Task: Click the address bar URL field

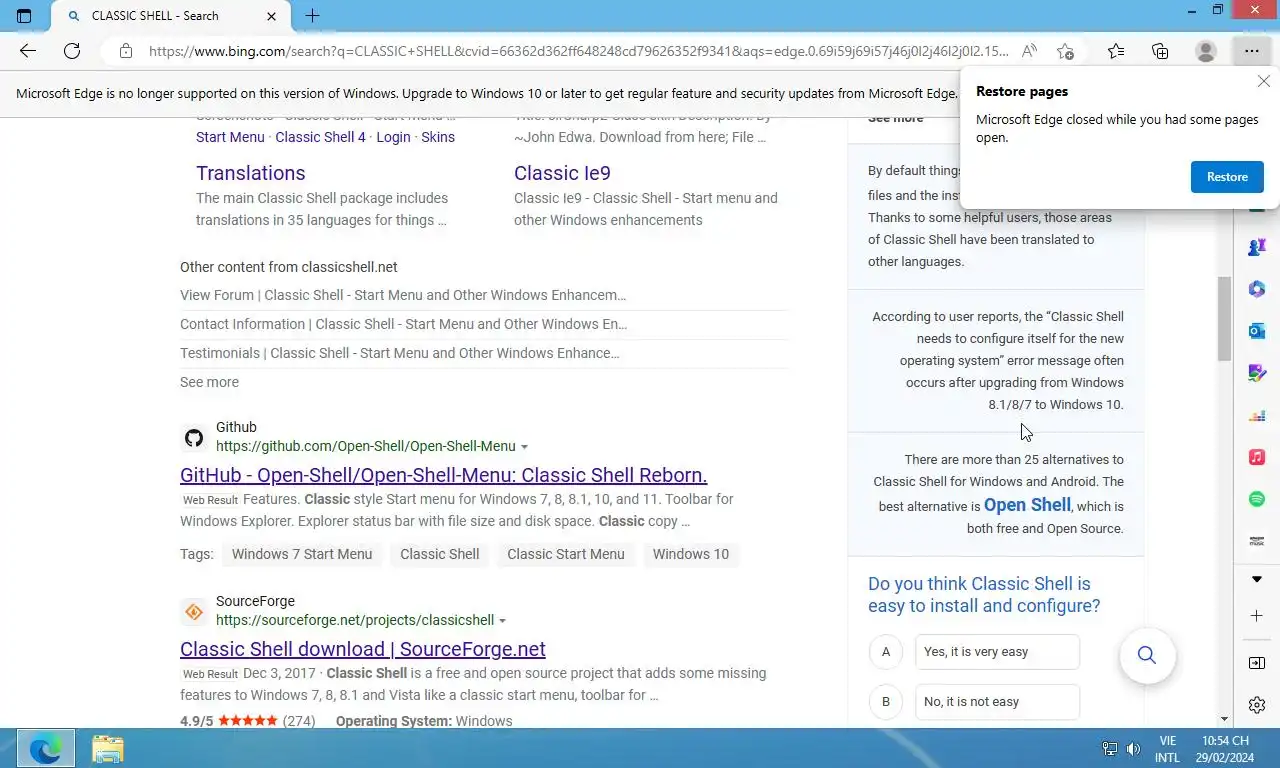Action: [578, 51]
